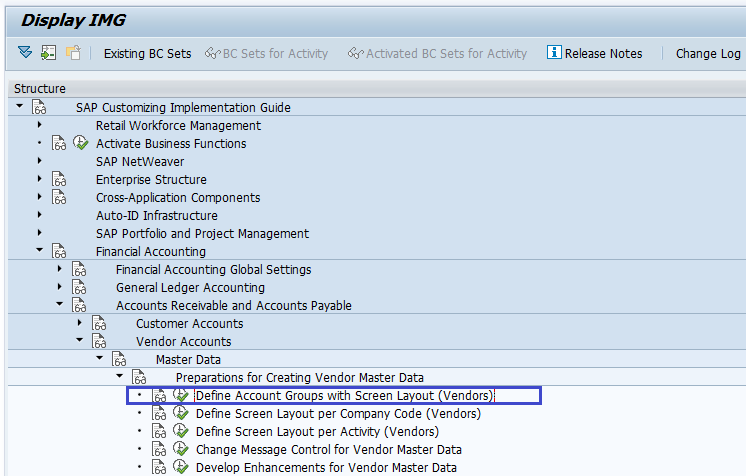This screenshot has height=476, width=746.
Task: Open documentation icon for General Ledger Accounting
Action: [x=79, y=287]
